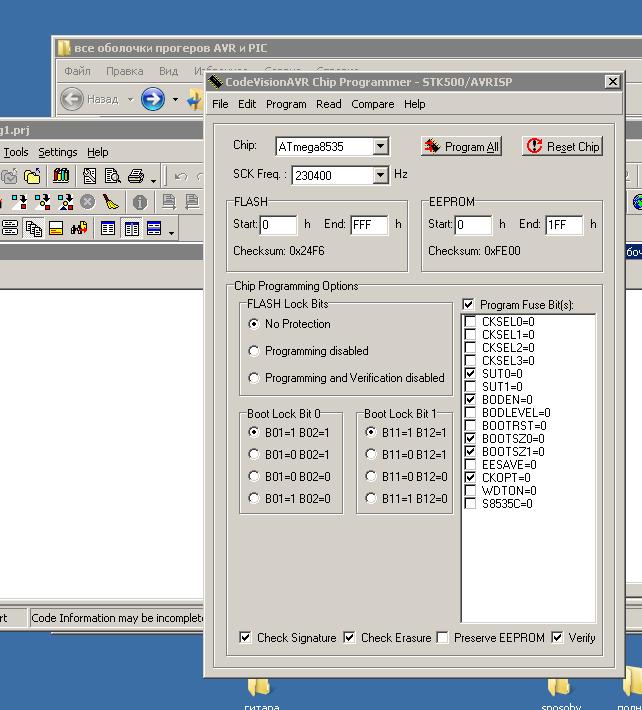Toggle Check Erasure checkbox
Image resolution: width=642 pixels, height=710 pixels.
(349, 638)
